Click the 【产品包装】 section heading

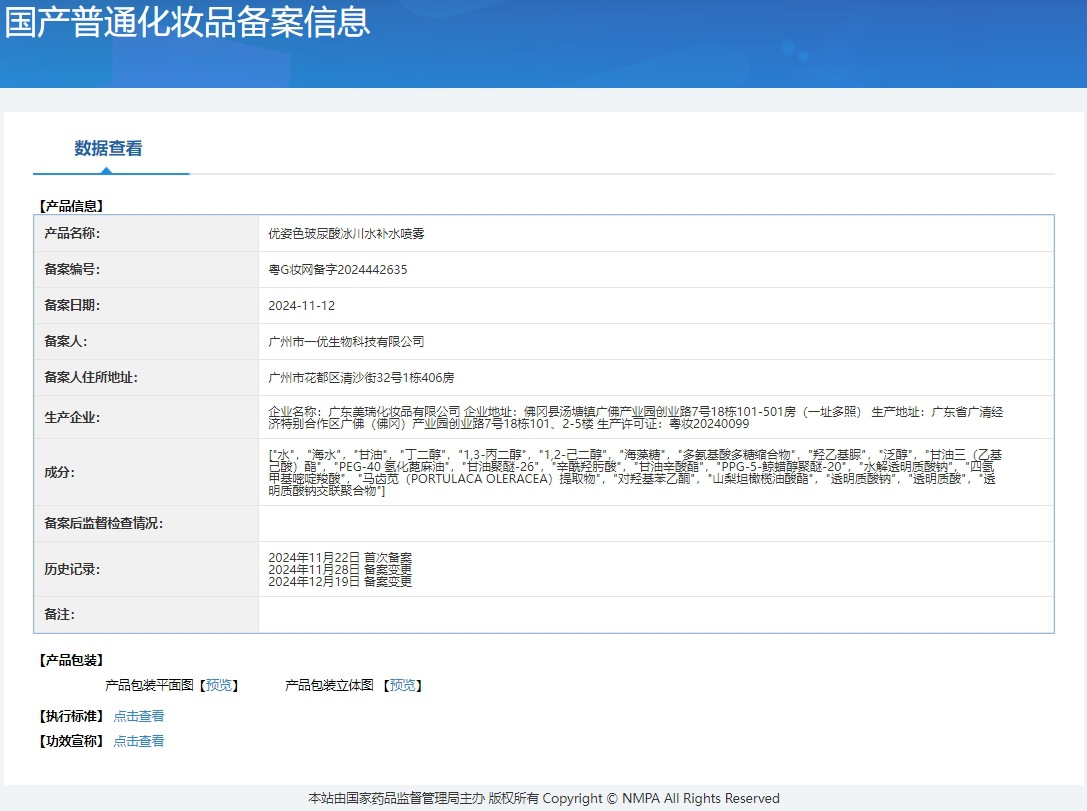[x=71, y=661]
